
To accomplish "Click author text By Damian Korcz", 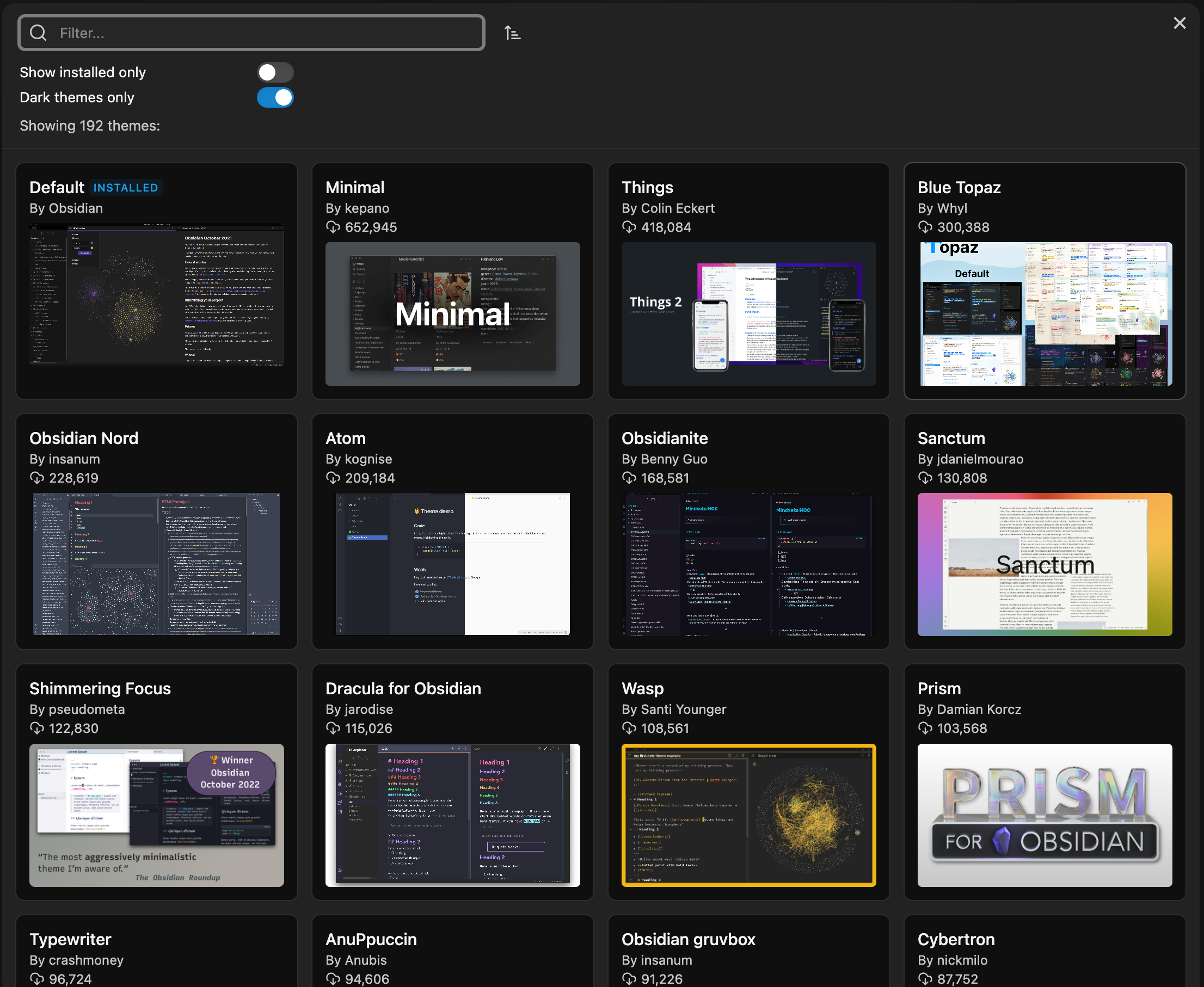I will (969, 709).
